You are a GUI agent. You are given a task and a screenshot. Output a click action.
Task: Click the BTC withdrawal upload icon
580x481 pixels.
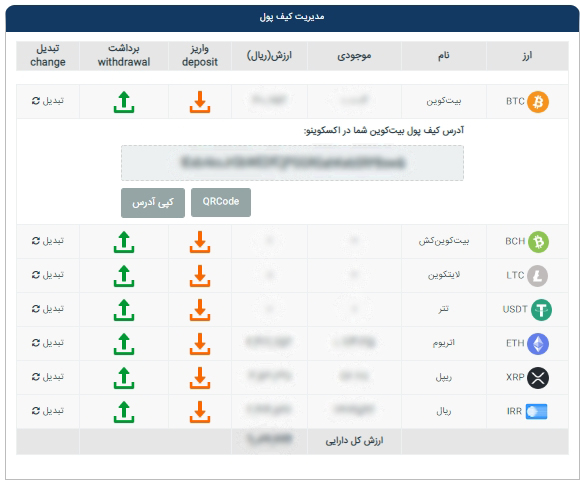pos(124,102)
